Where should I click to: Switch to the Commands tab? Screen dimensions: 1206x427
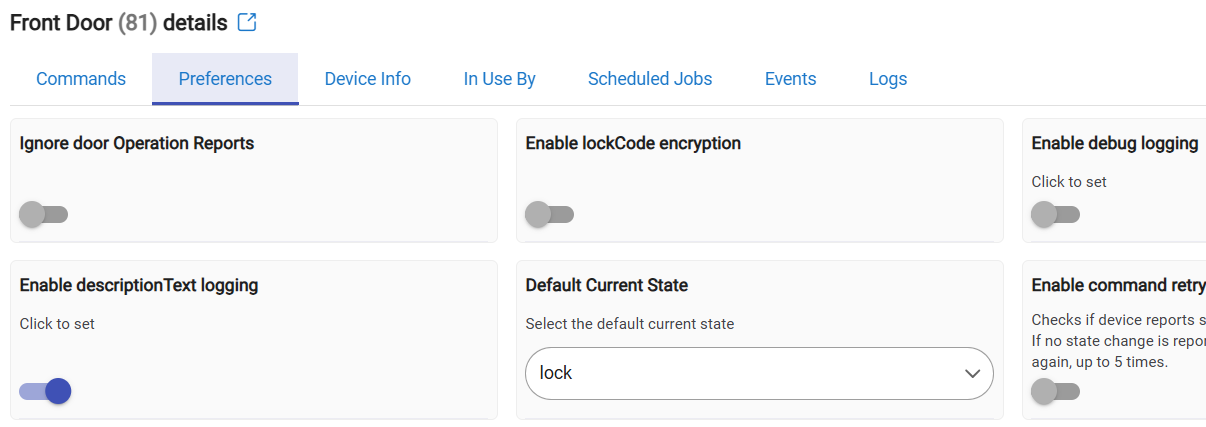pos(81,79)
